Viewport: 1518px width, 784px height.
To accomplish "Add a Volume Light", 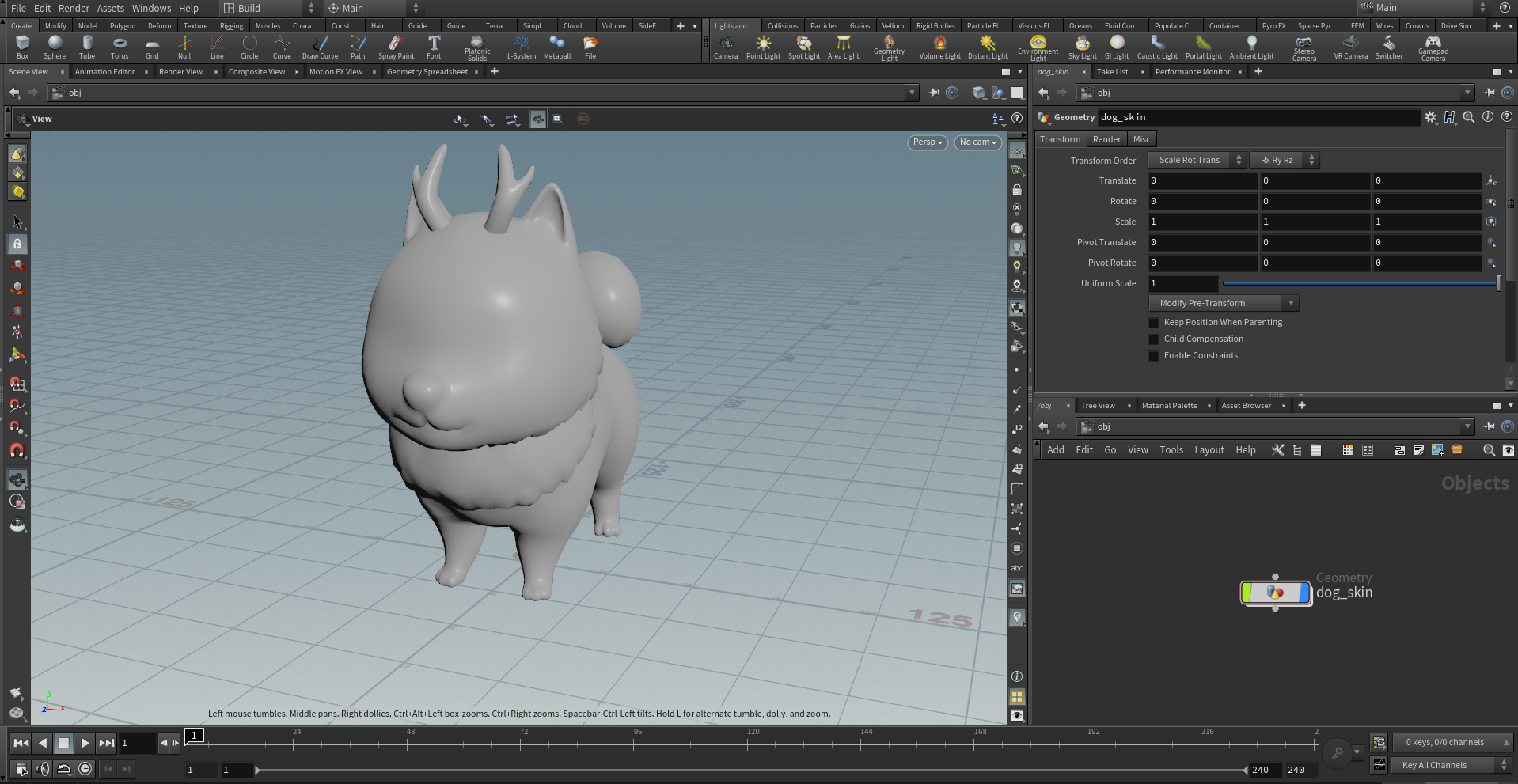I will (939, 47).
